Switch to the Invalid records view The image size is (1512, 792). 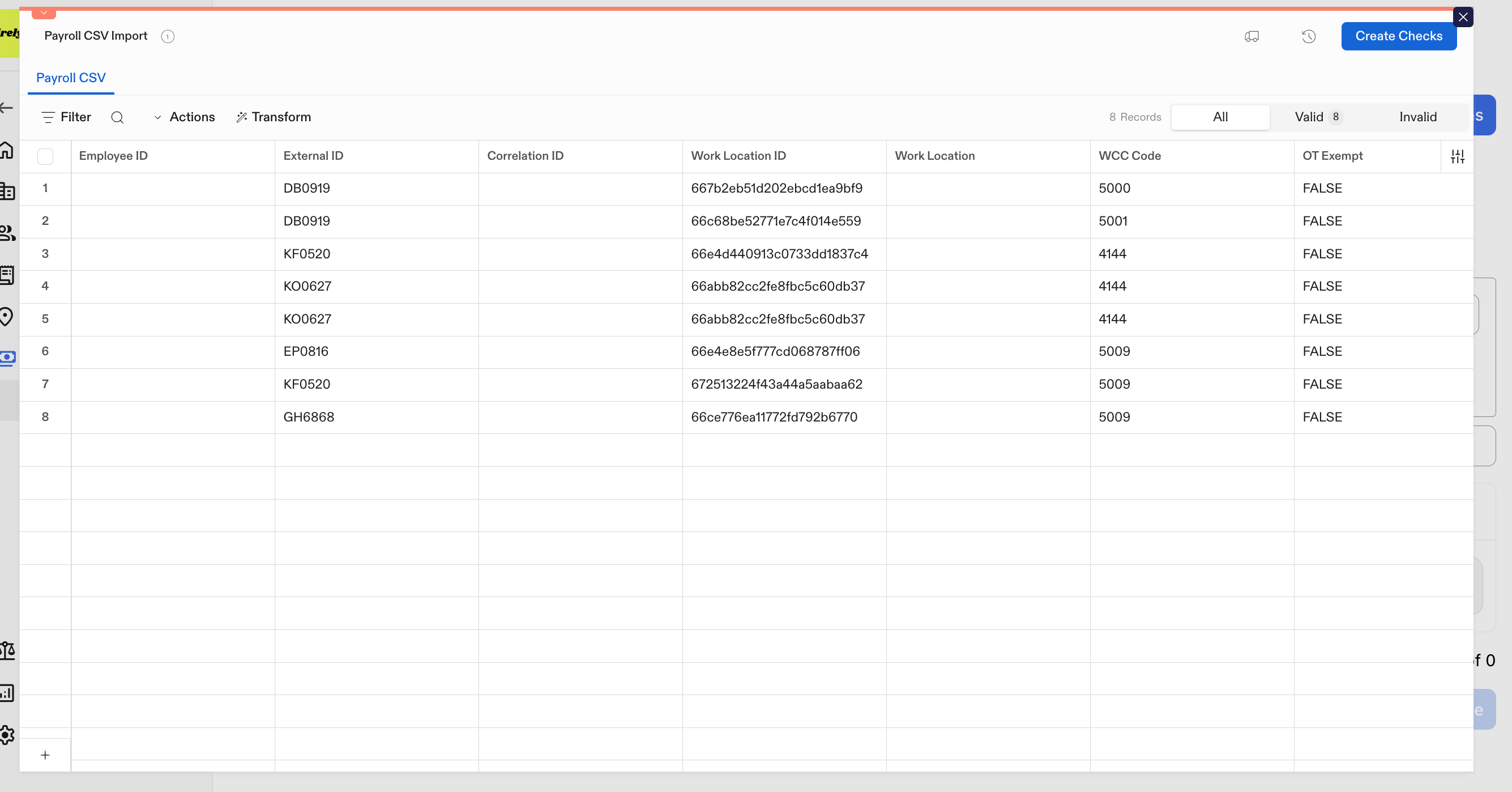pos(1417,117)
